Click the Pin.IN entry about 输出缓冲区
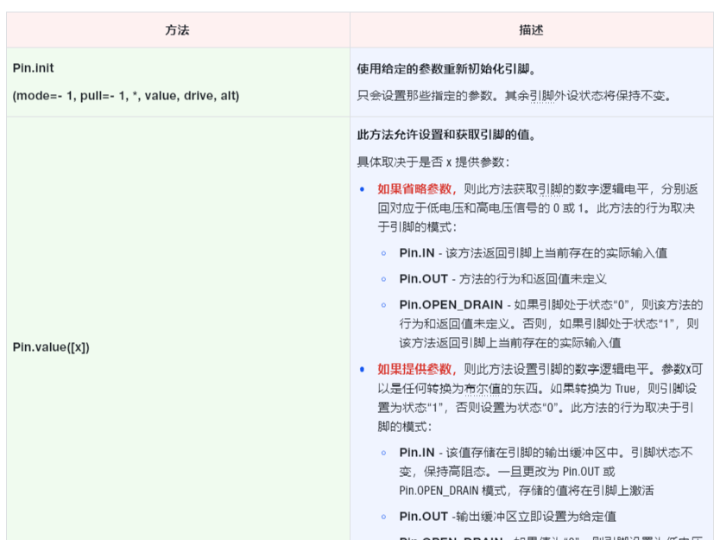The width and height of the screenshot is (720, 540). pos(546,471)
